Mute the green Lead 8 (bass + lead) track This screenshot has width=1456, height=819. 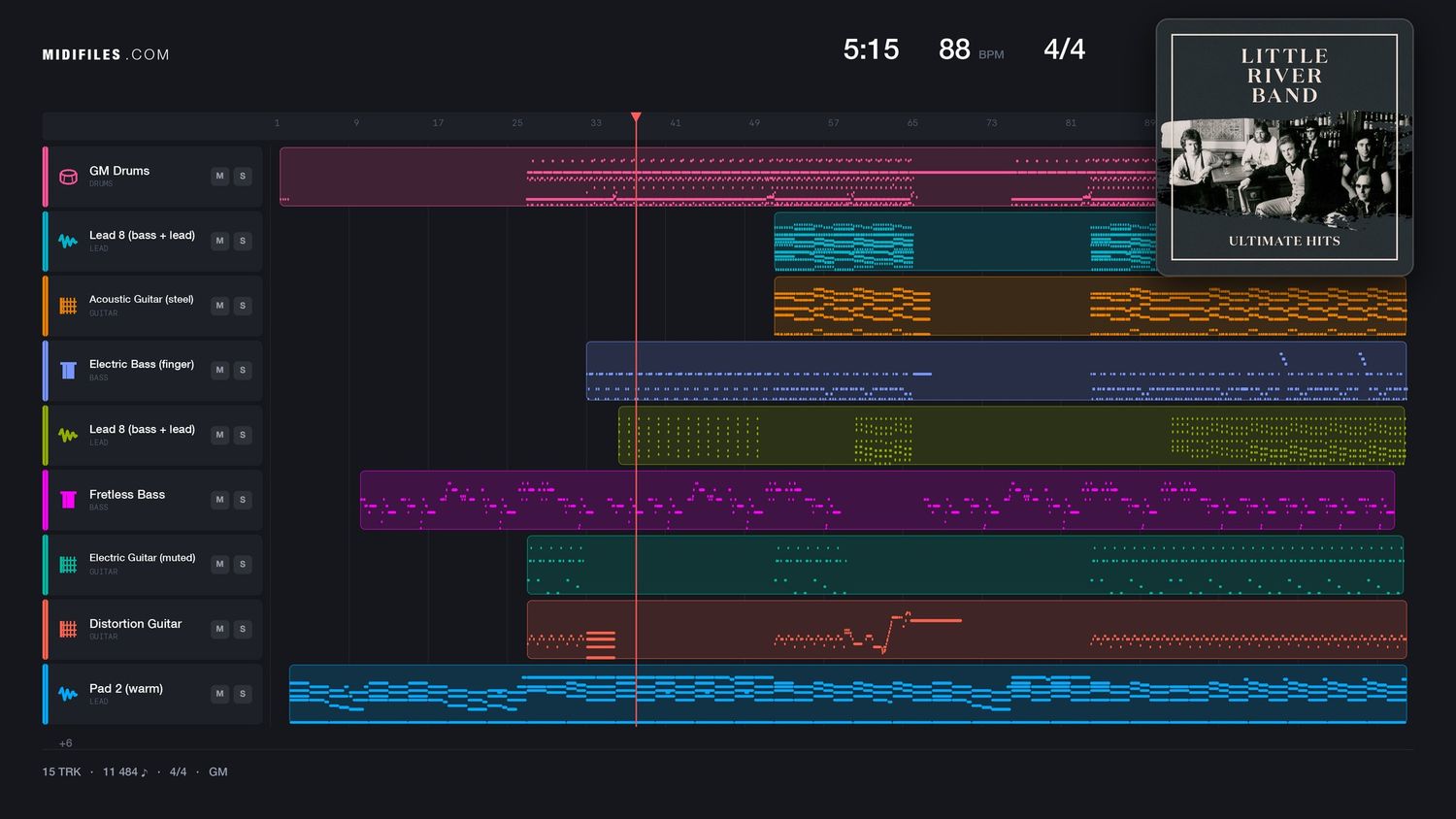tap(220, 435)
